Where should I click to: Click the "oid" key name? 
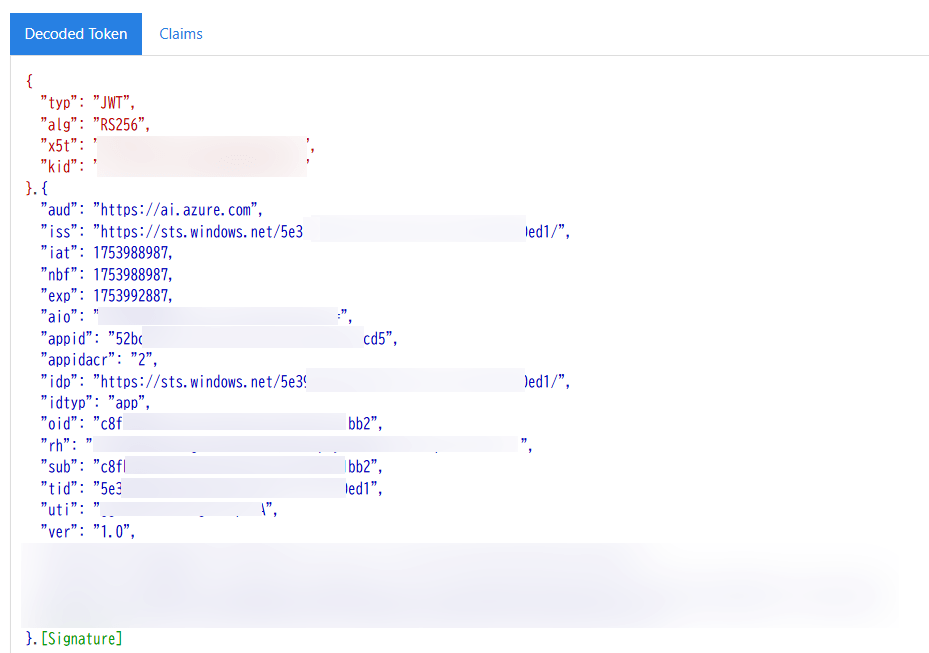[58, 424]
